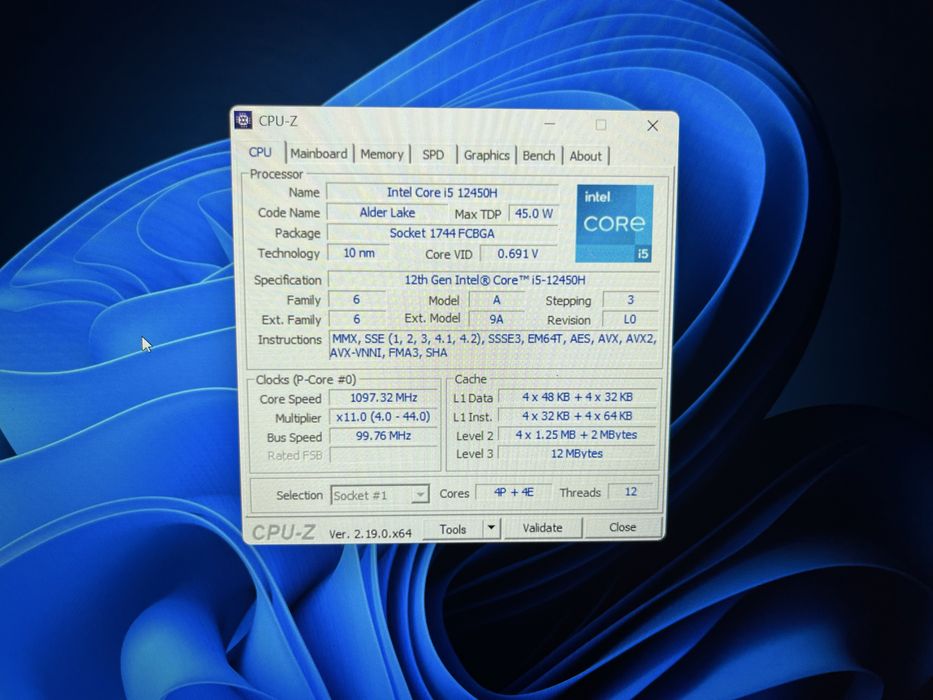The height and width of the screenshot is (700, 933).
Task: Click the Threads '12' value
Action: click(x=631, y=492)
